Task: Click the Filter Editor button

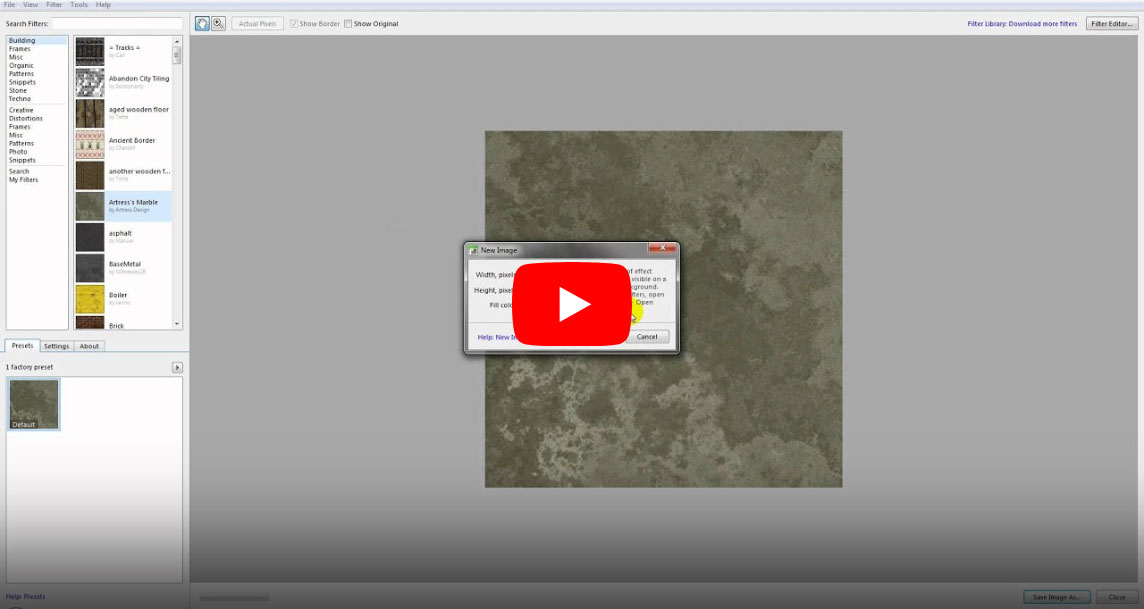Action: (x=1112, y=24)
